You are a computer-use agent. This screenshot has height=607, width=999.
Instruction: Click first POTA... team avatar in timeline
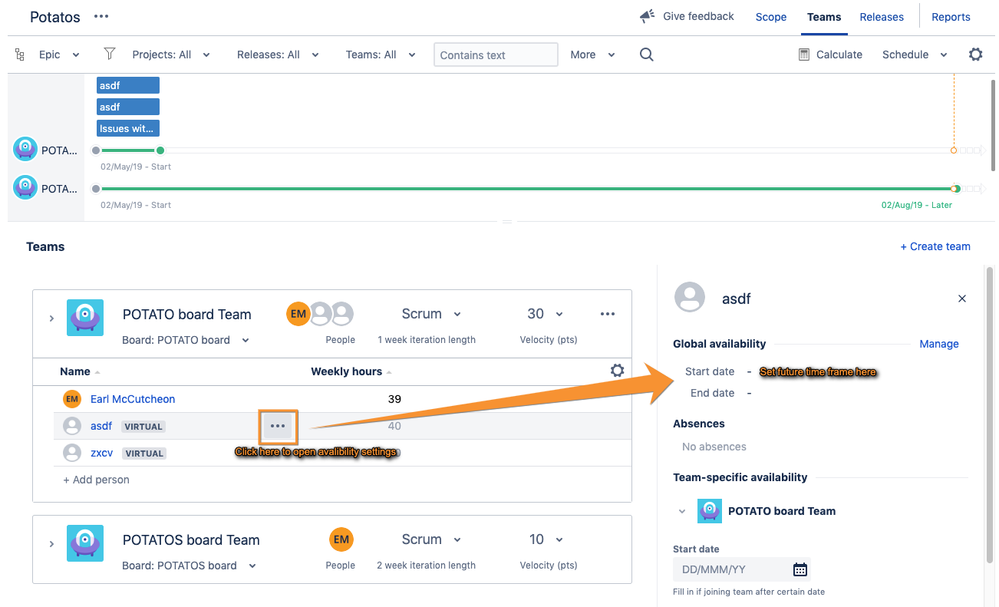click(x=25, y=150)
